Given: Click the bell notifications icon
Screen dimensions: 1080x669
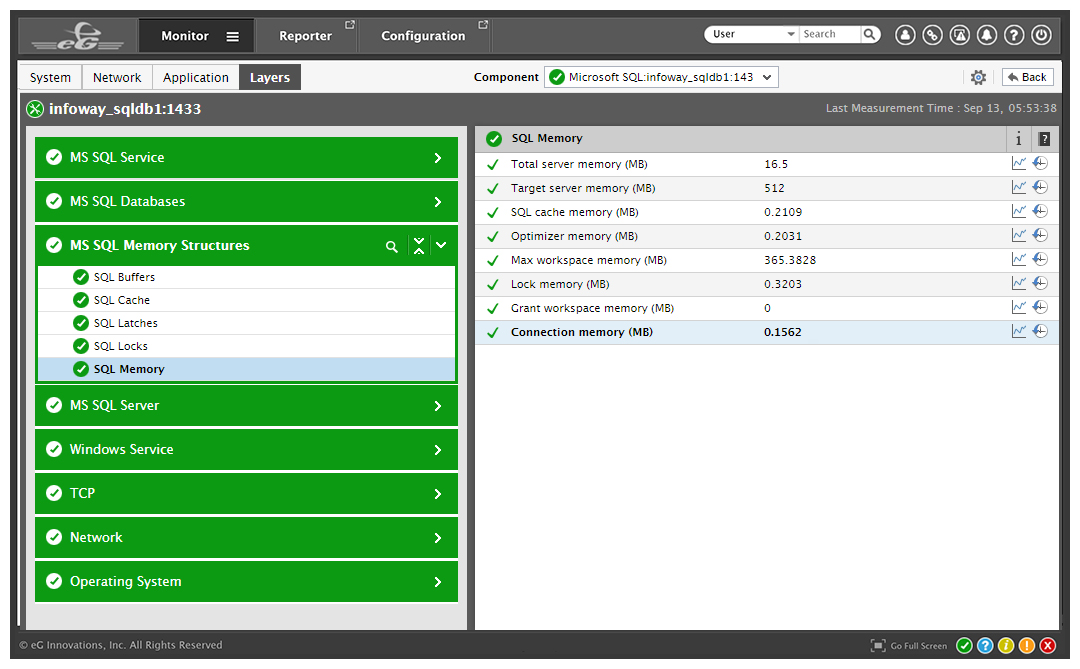Looking at the screenshot, I should coord(986,34).
